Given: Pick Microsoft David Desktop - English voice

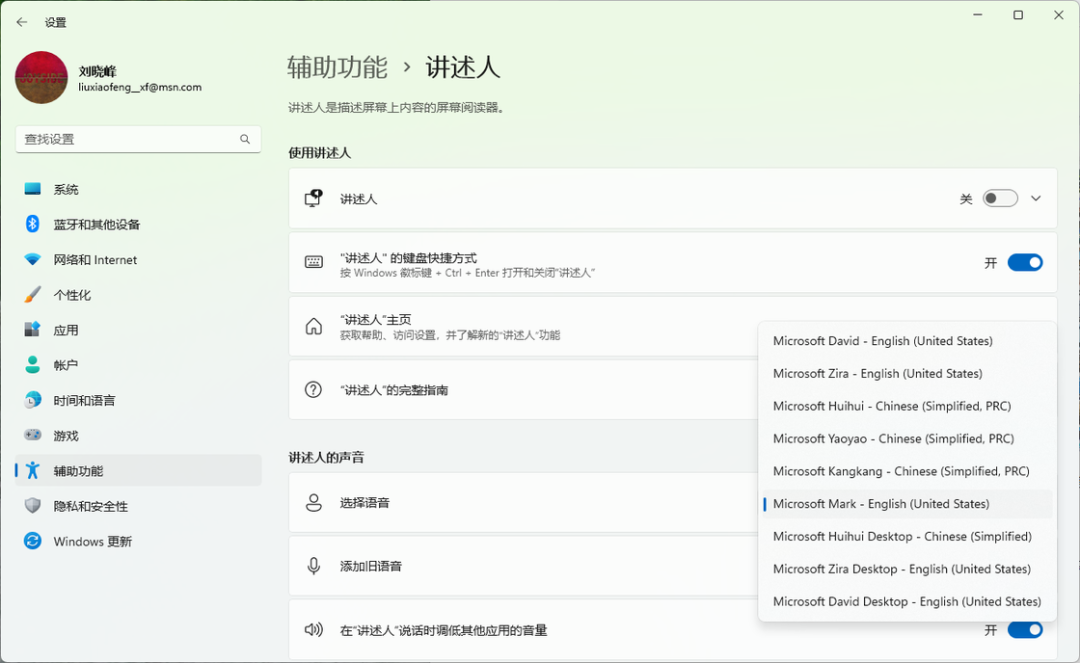Looking at the screenshot, I should coord(907,601).
